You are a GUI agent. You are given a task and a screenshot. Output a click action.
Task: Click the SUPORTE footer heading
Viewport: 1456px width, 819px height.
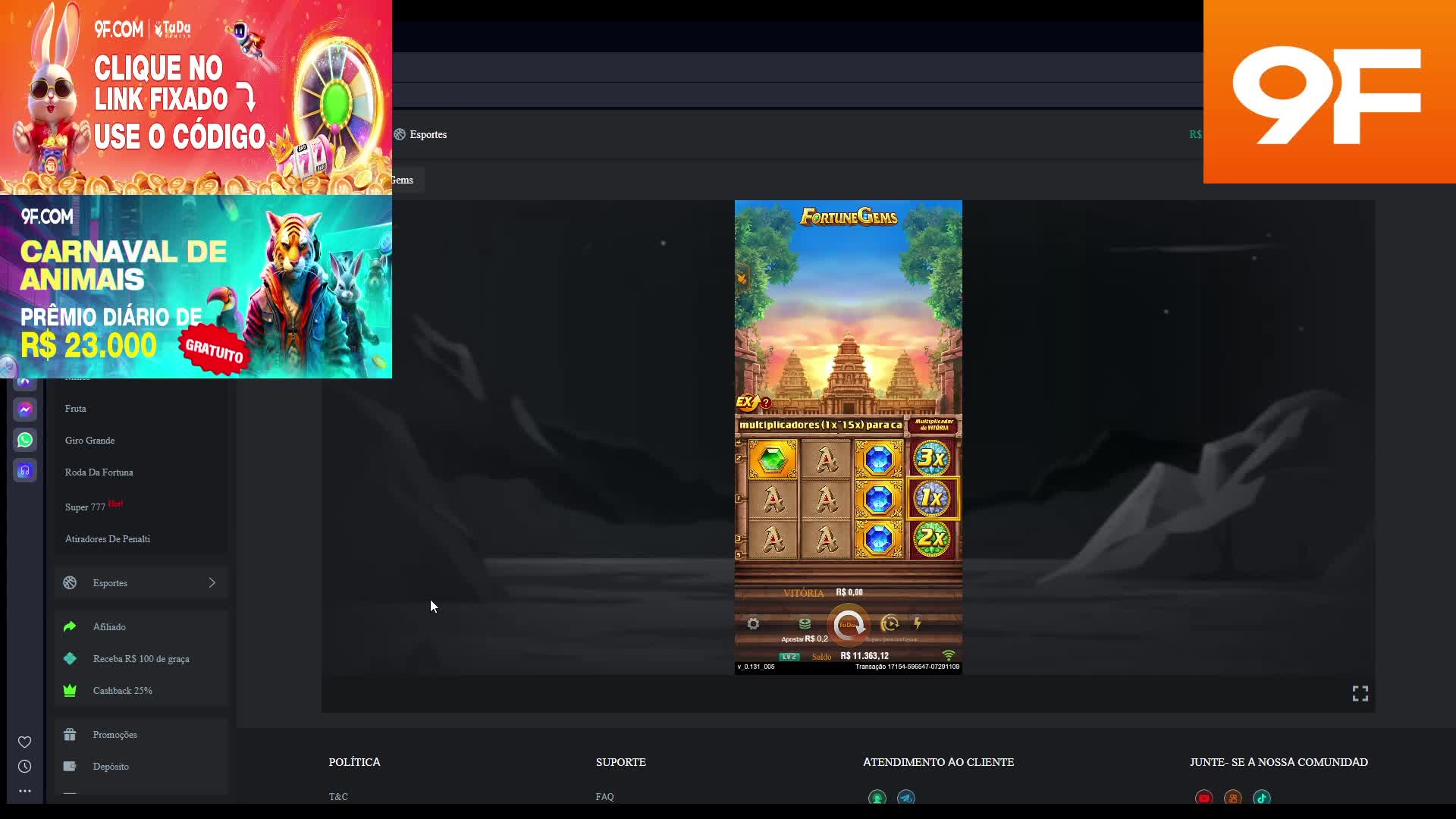click(621, 762)
